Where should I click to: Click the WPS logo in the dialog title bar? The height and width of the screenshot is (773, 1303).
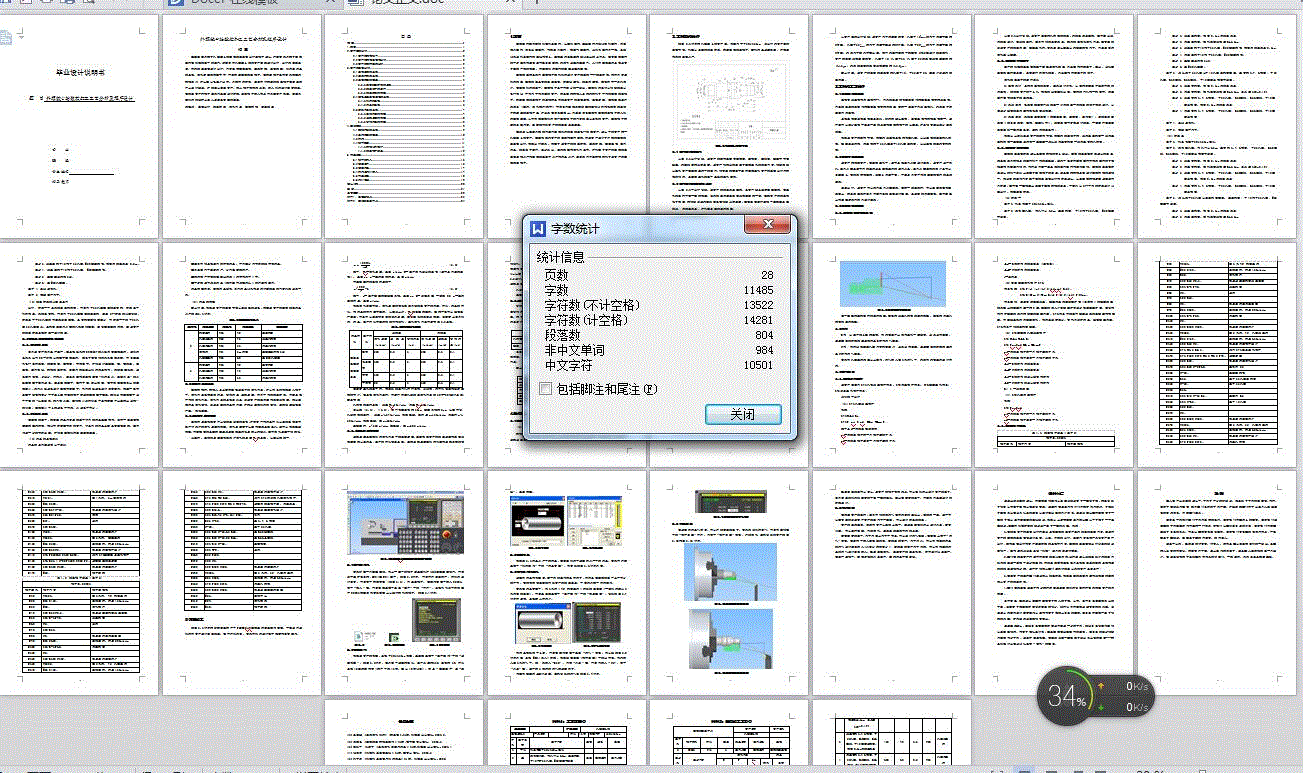(x=538, y=229)
